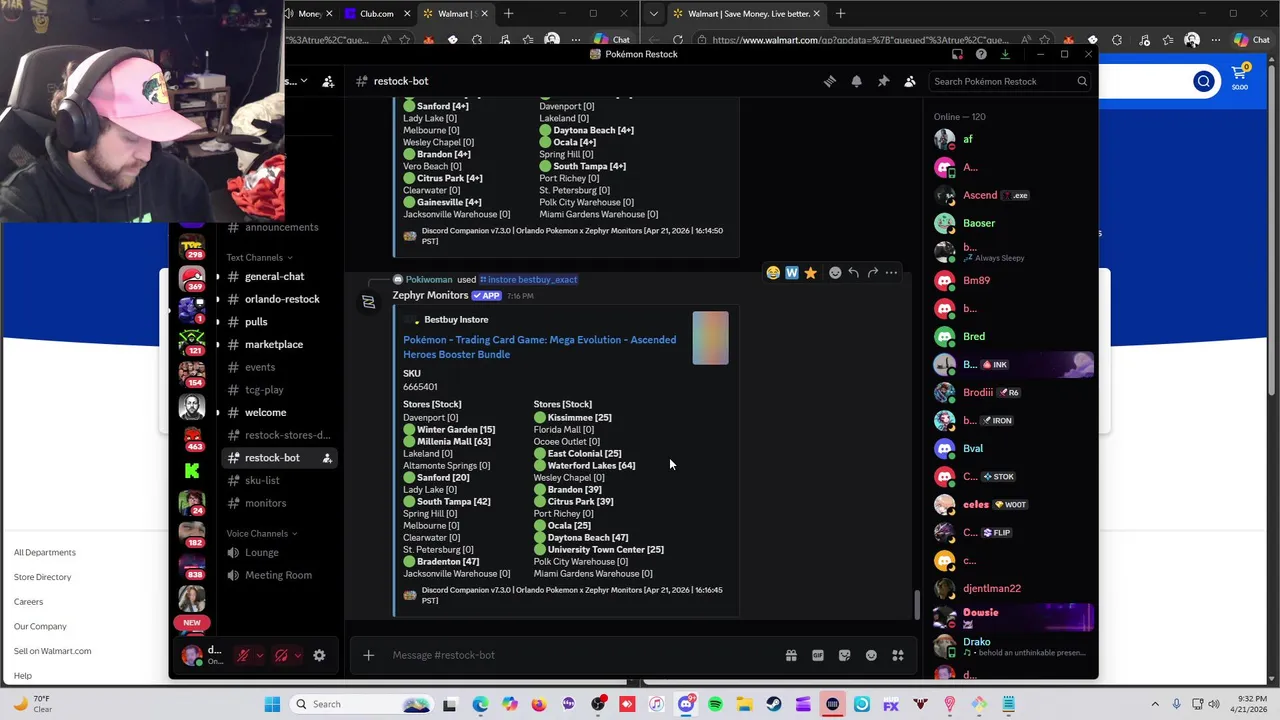Open member Baoser in member list
The height and width of the screenshot is (720, 1280).
(x=979, y=223)
